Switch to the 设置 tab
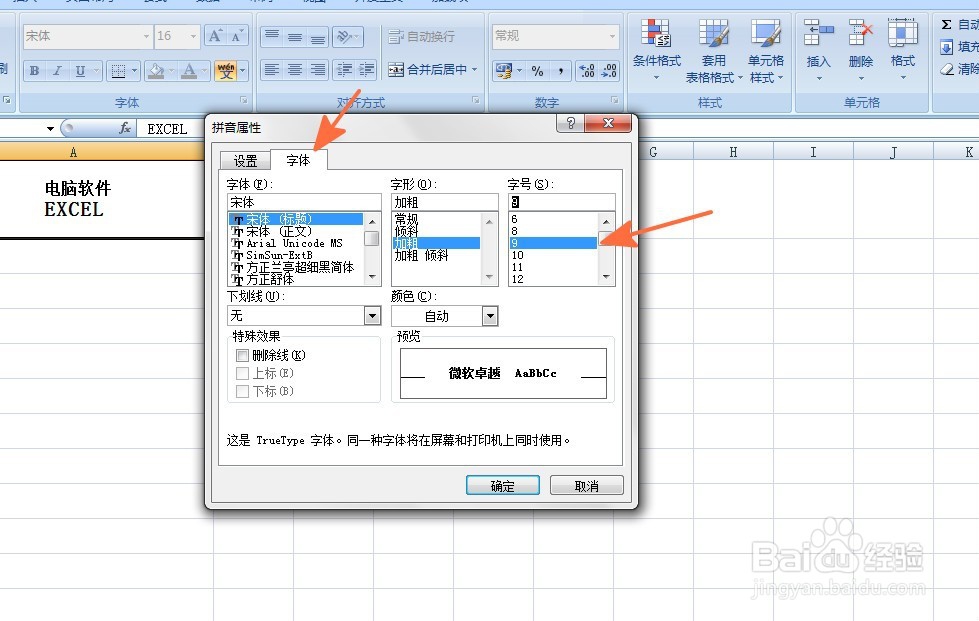This screenshot has height=621, width=979. click(x=245, y=161)
